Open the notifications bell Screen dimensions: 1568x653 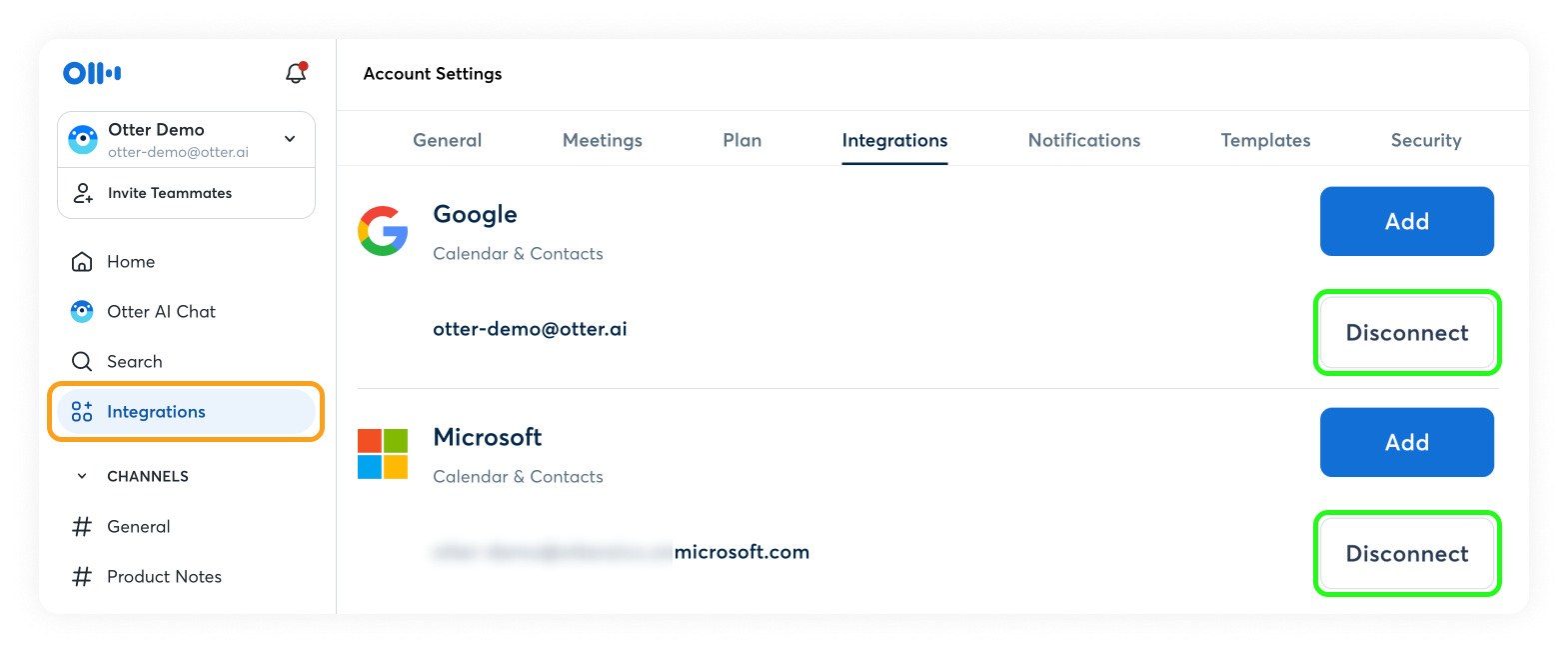[x=296, y=73]
